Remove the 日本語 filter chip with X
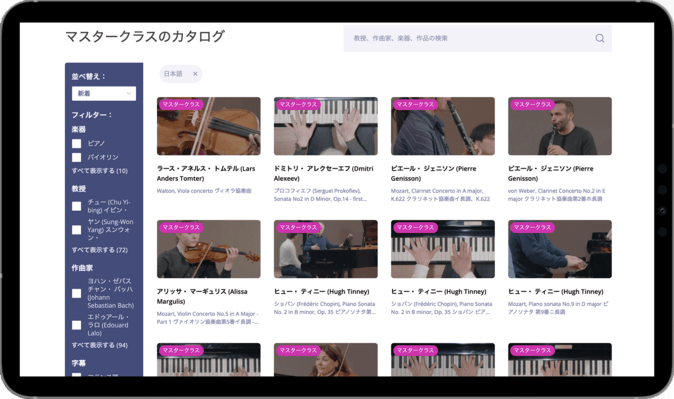The width and height of the screenshot is (674, 399). coord(195,74)
